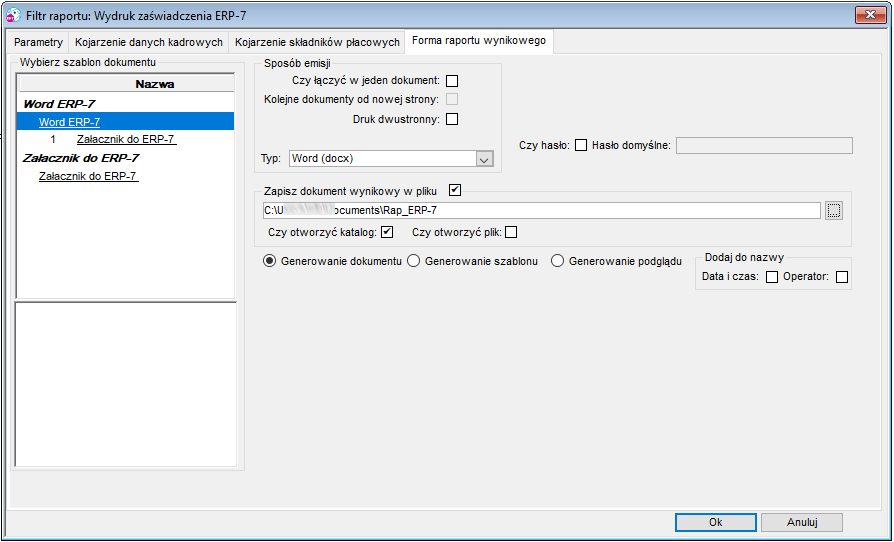Tick the Data i czas checkbox
The height and width of the screenshot is (542, 894).
(771, 277)
